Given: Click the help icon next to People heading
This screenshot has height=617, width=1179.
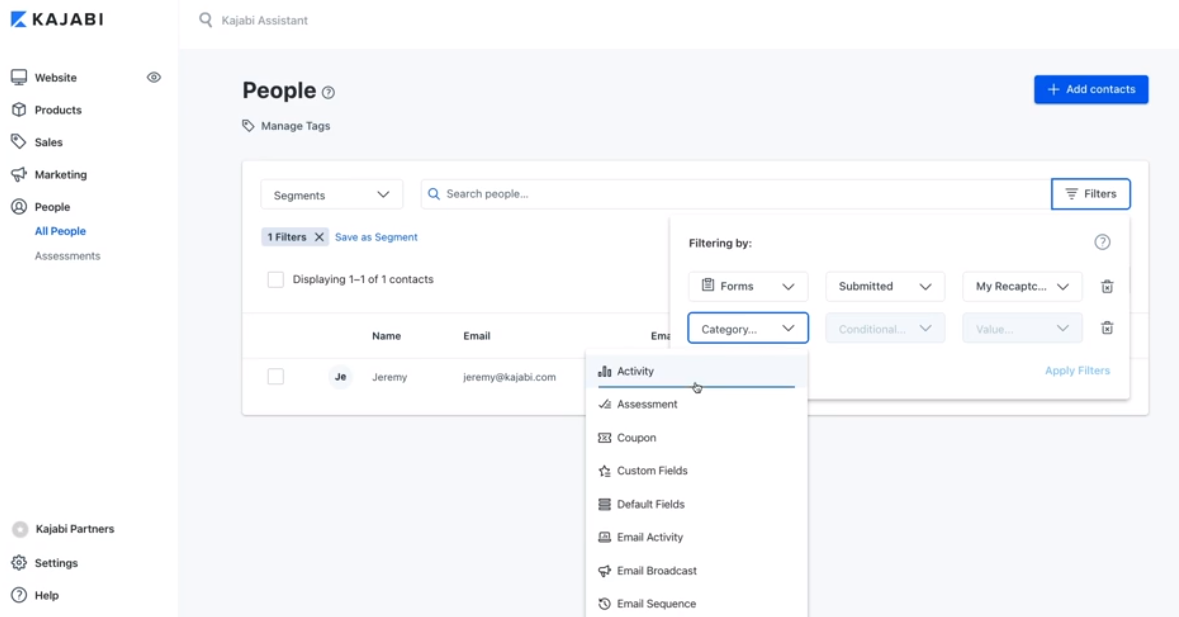Looking at the screenshot, I should (x=328, y=92).
